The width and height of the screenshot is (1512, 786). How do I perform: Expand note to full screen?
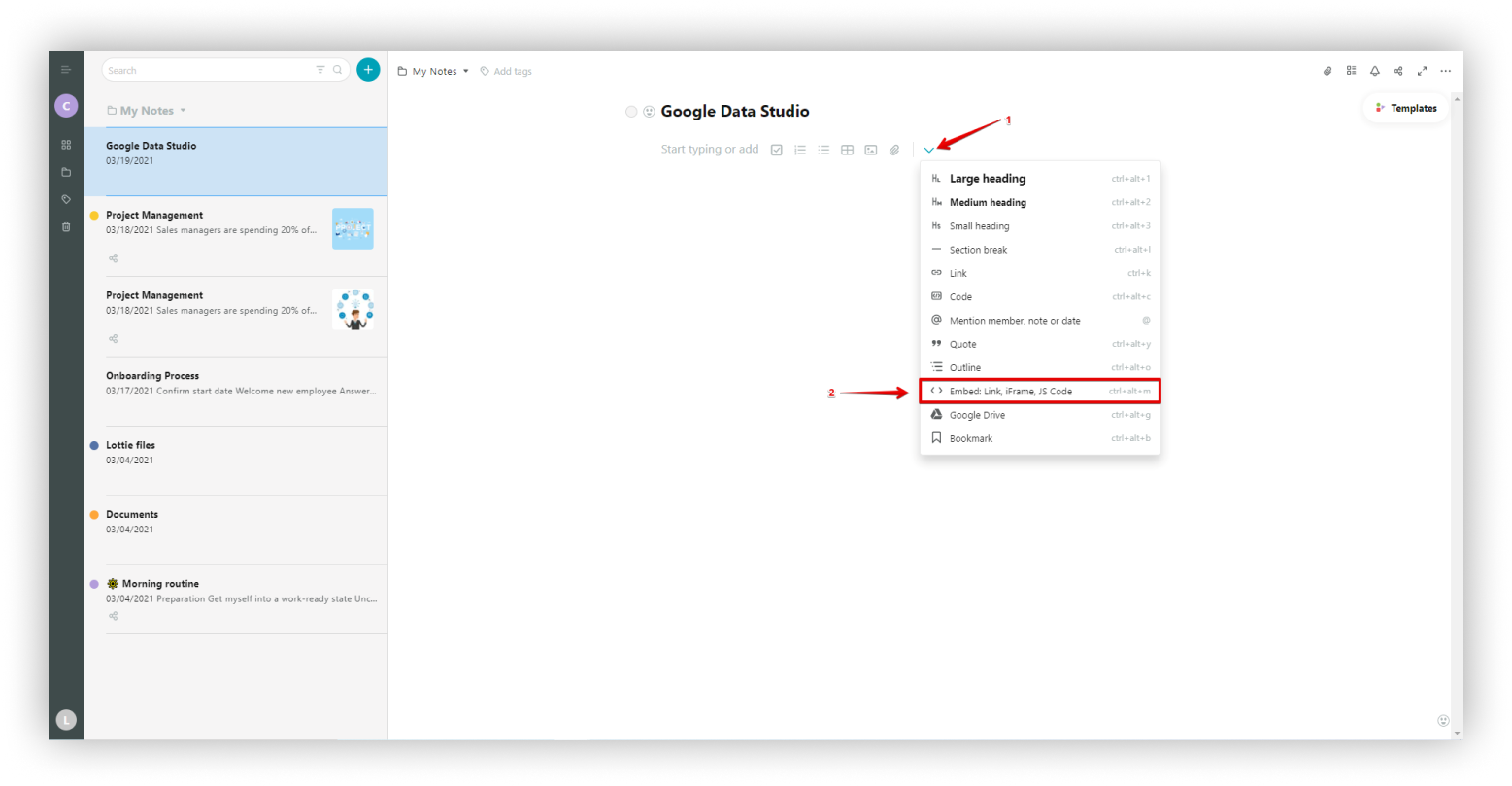coord(1422,71)
